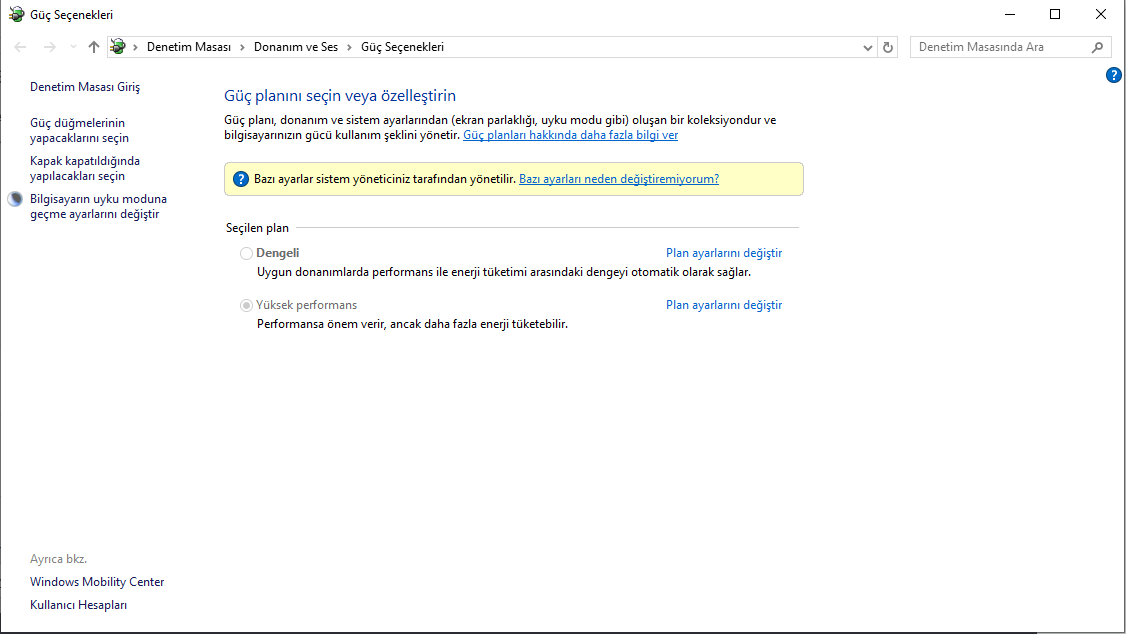Change plan settings for Yüksek performans
This screenshot has height=634, width=1126.
(724, 305)
